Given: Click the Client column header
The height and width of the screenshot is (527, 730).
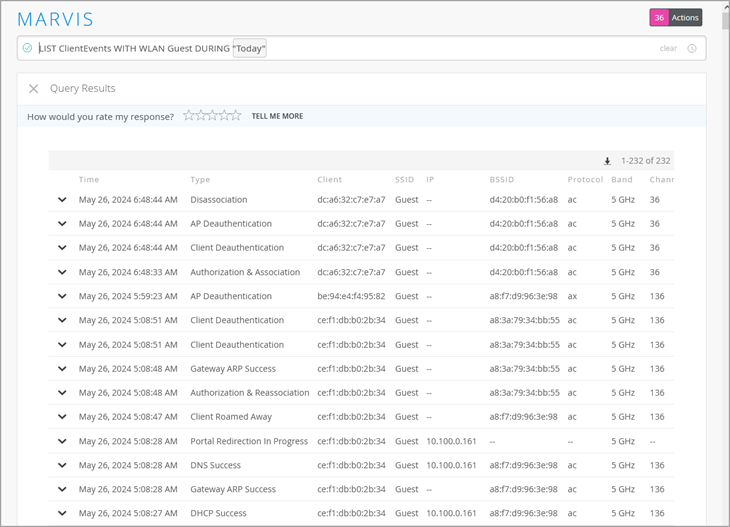Looking at the screenshot, I should [329, 180].
